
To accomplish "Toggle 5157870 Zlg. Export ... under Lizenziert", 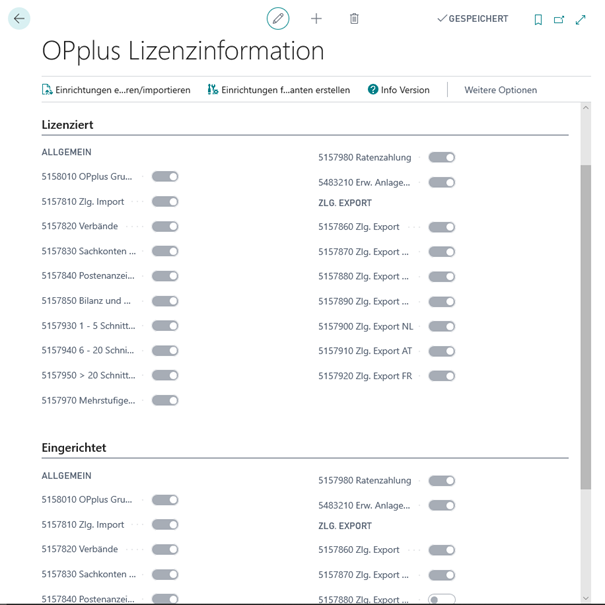I will click(442, 252).
